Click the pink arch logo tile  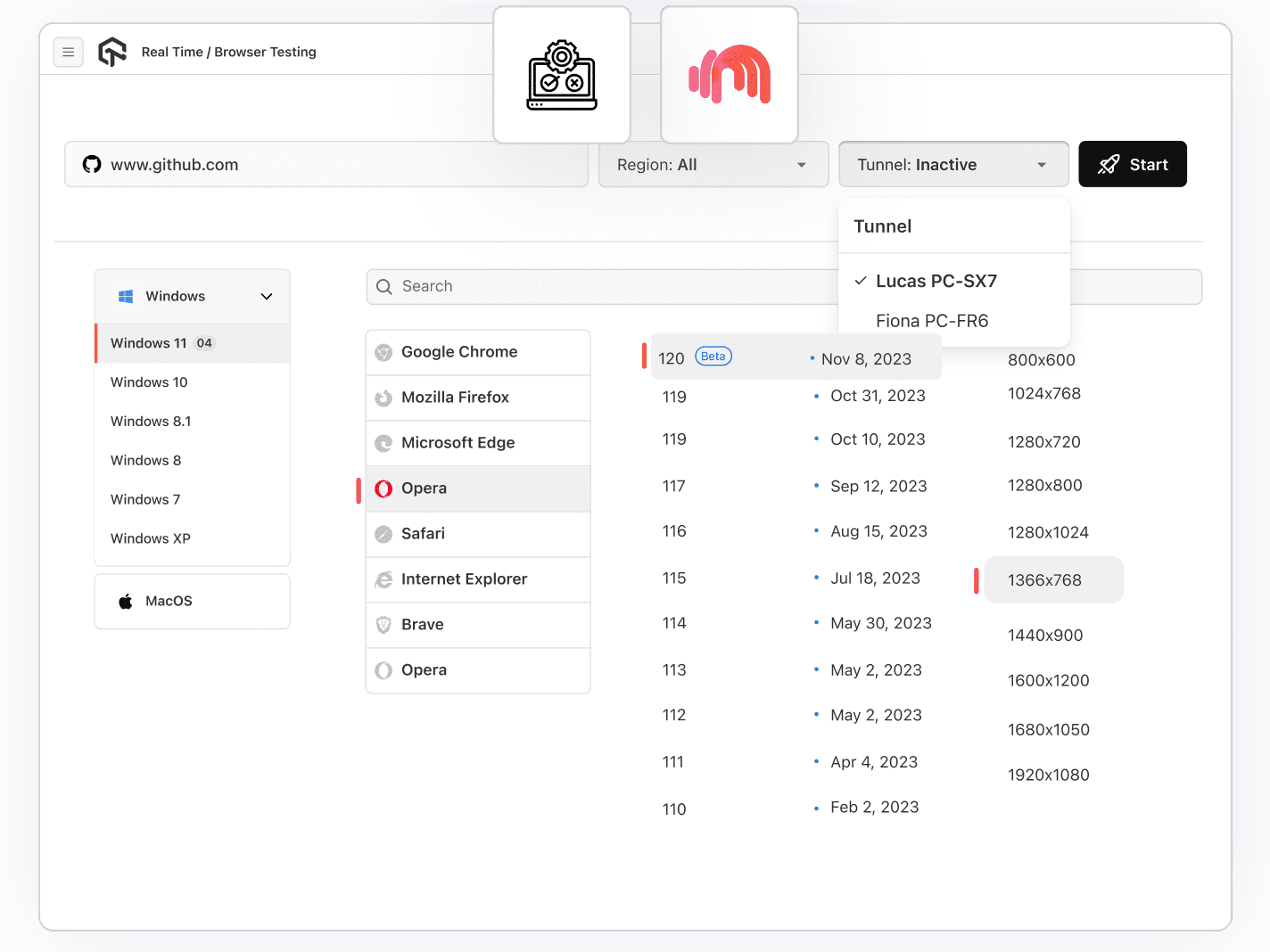(x=730, y=76)
